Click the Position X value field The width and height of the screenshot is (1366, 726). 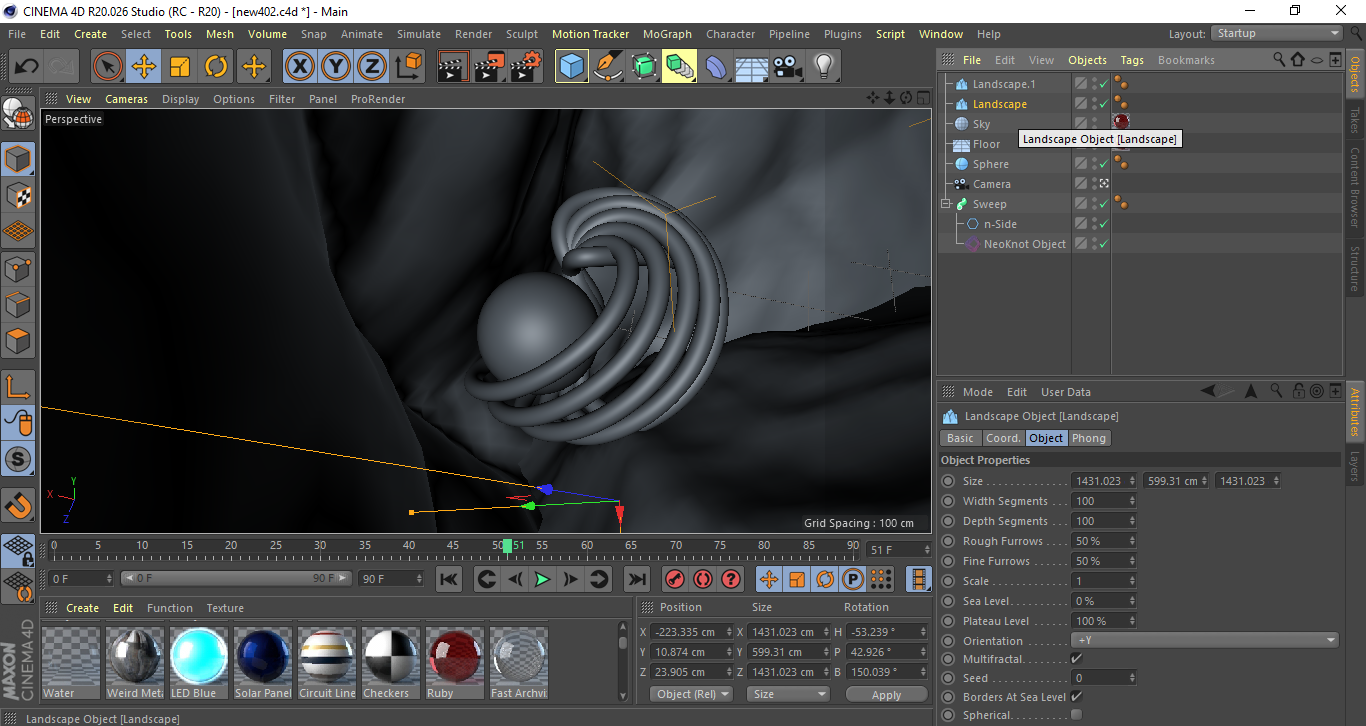click(691, 632)
